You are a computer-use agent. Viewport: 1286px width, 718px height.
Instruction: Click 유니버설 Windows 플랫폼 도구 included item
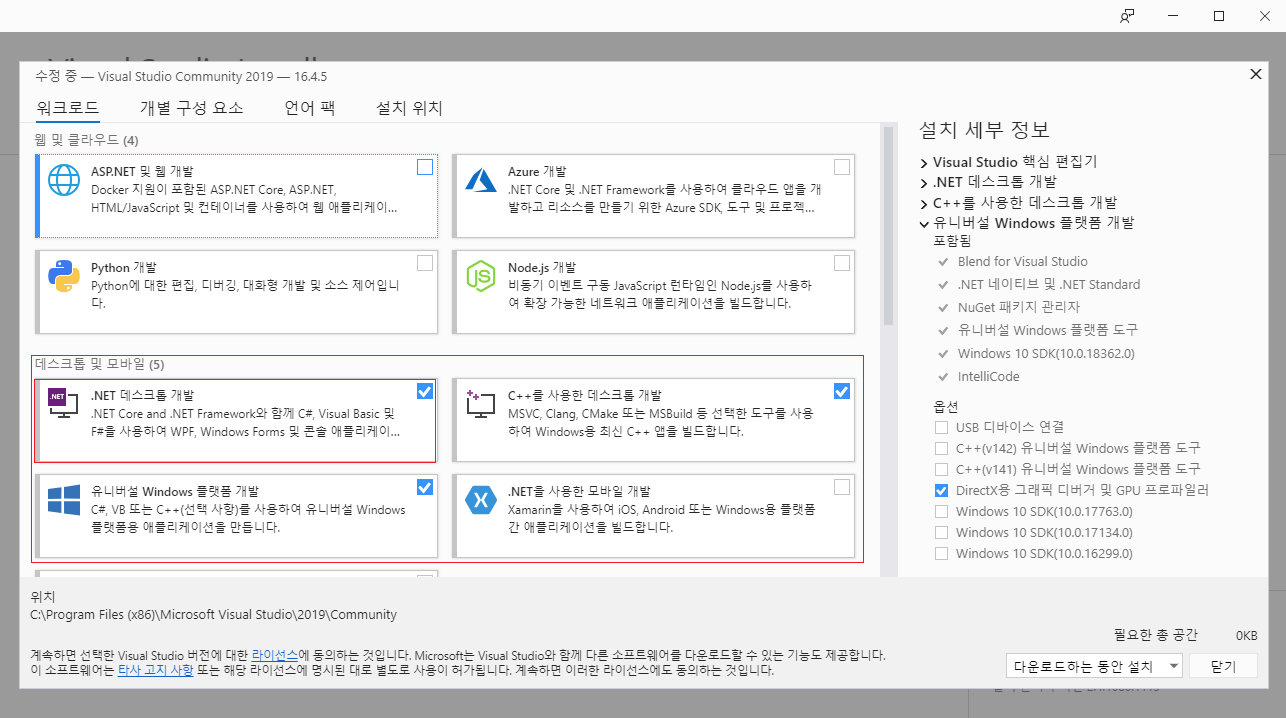tap(1048, 330)
